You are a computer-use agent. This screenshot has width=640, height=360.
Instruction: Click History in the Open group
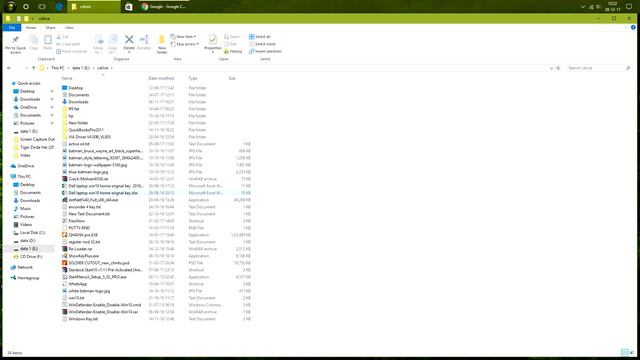[233, 51]
